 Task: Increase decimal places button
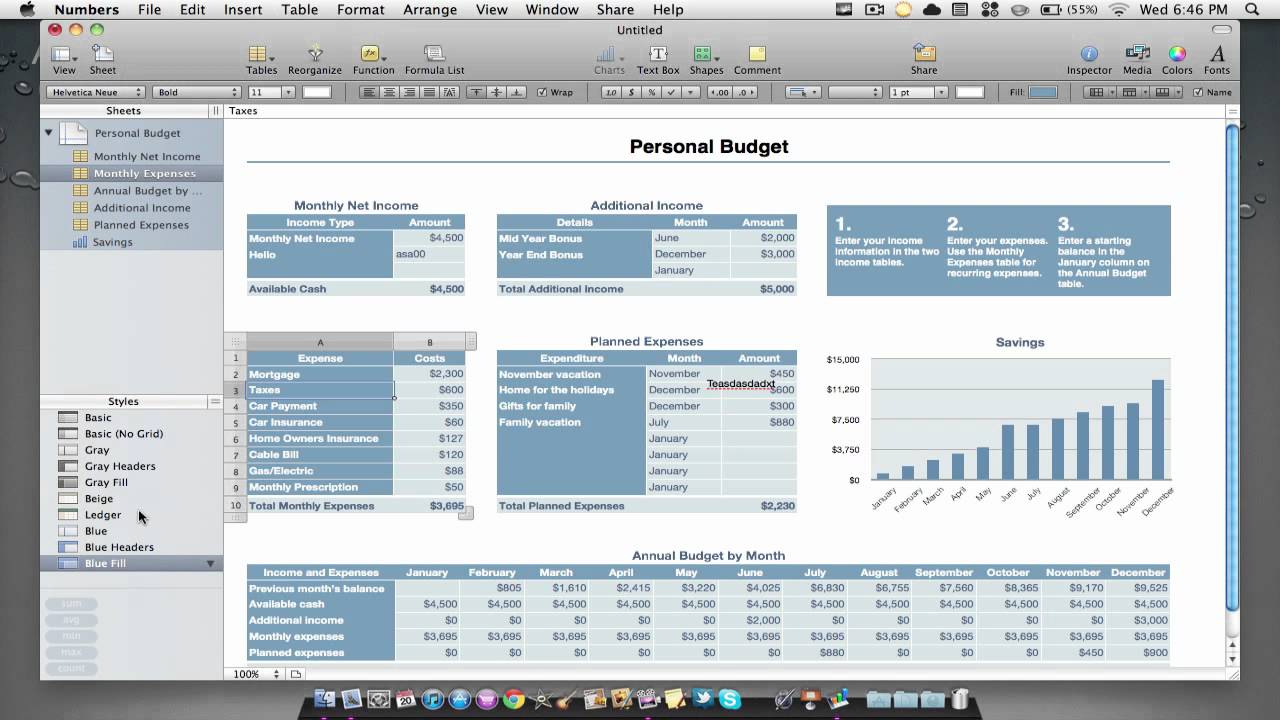pyautogui.click(x=719, y=92)
